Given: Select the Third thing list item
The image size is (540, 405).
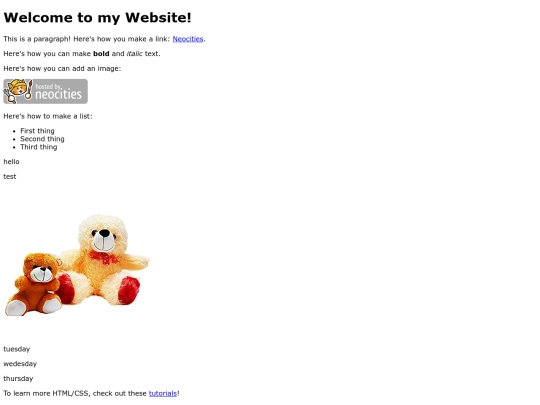Looking at the screenshot, I should (39, 147).
